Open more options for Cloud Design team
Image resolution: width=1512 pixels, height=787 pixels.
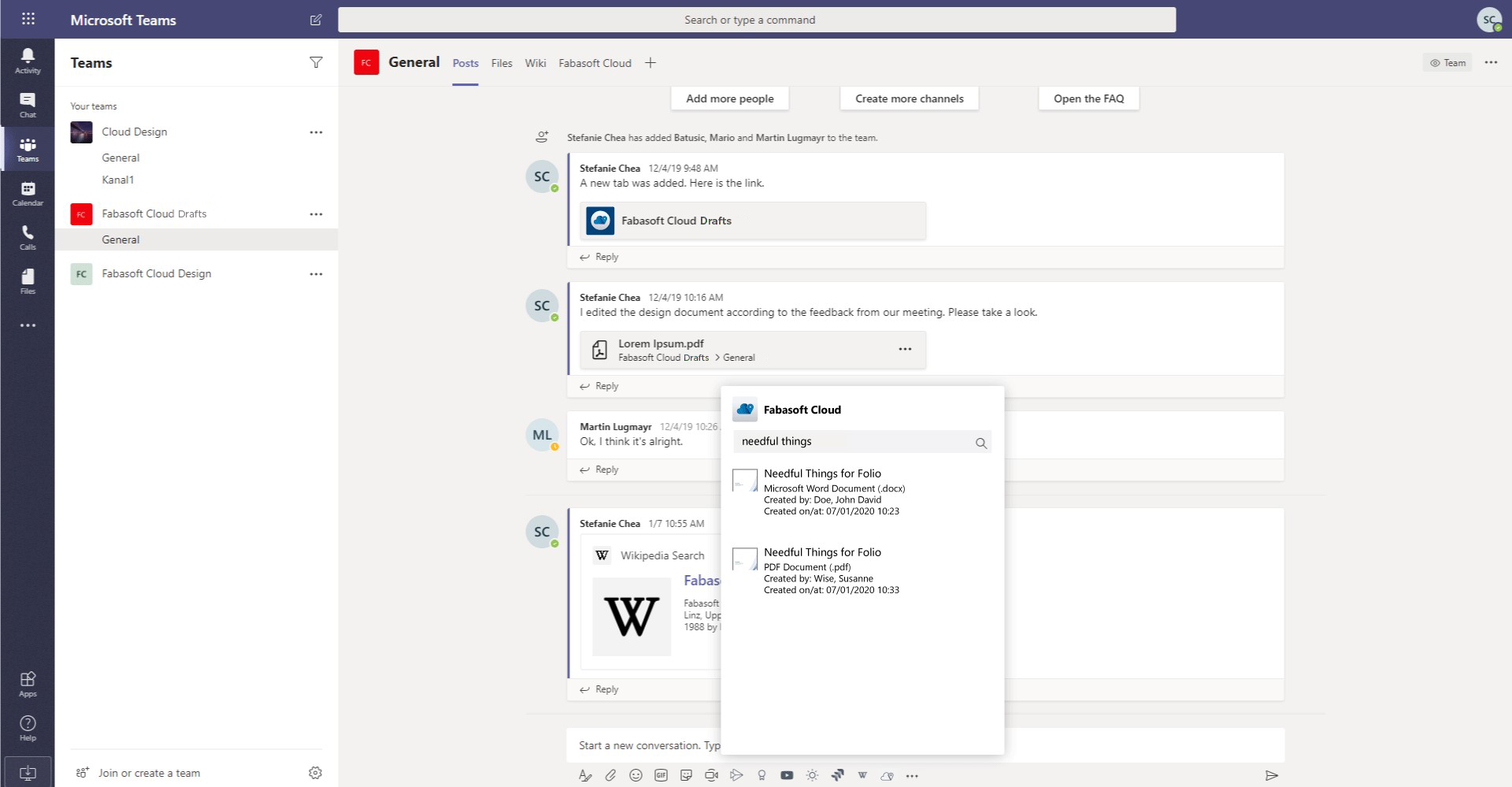tap(316, 132)
